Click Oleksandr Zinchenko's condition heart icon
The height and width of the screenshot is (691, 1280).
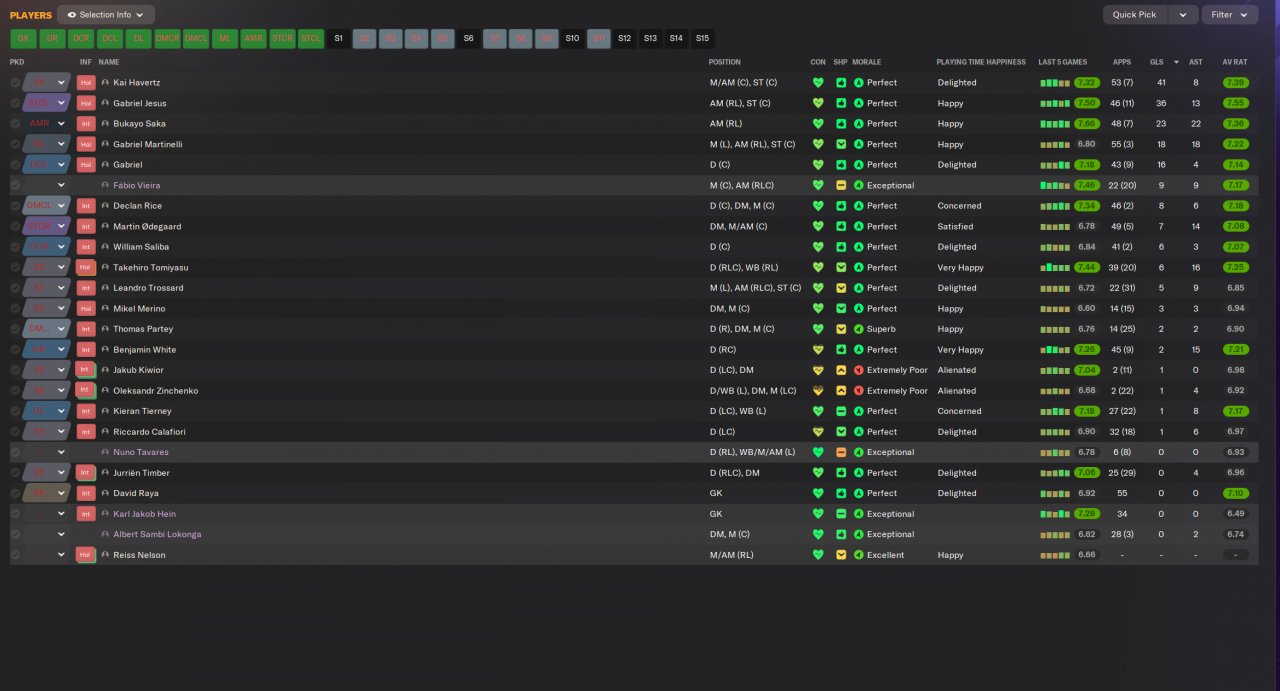[x=818, y=391]
